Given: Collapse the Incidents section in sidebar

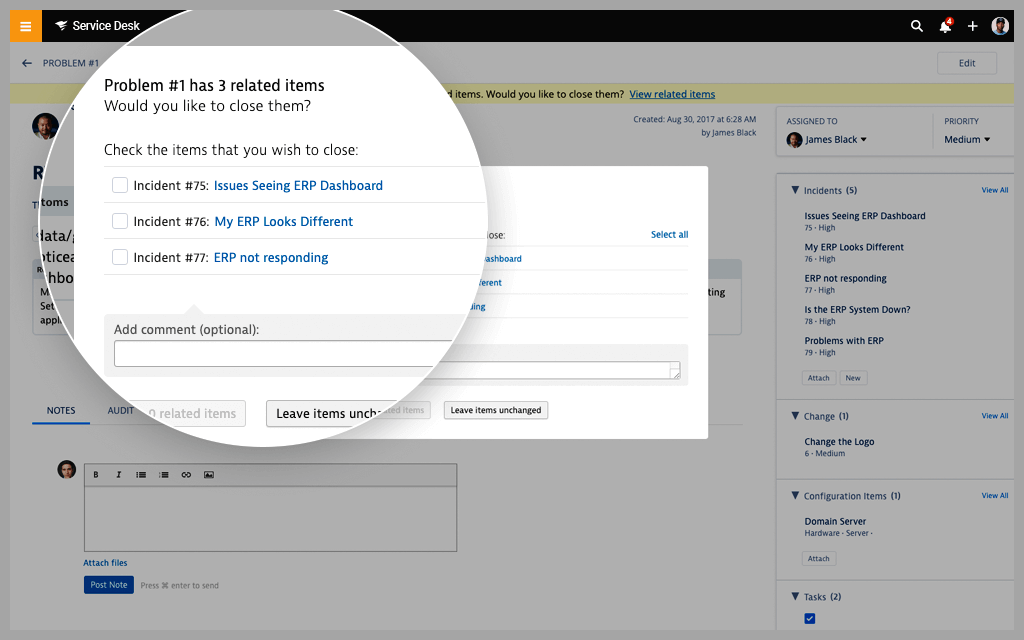Looking at the screenshot, I should (795, 190).
